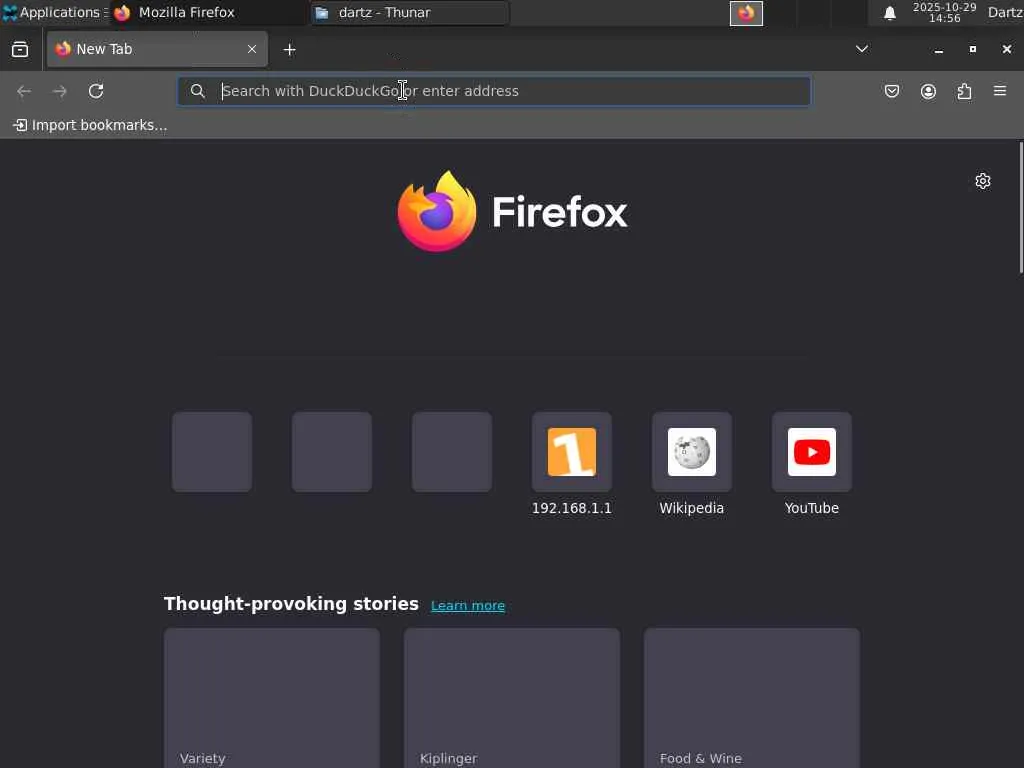Open the Firefox View icon

(x=20, y=50)
